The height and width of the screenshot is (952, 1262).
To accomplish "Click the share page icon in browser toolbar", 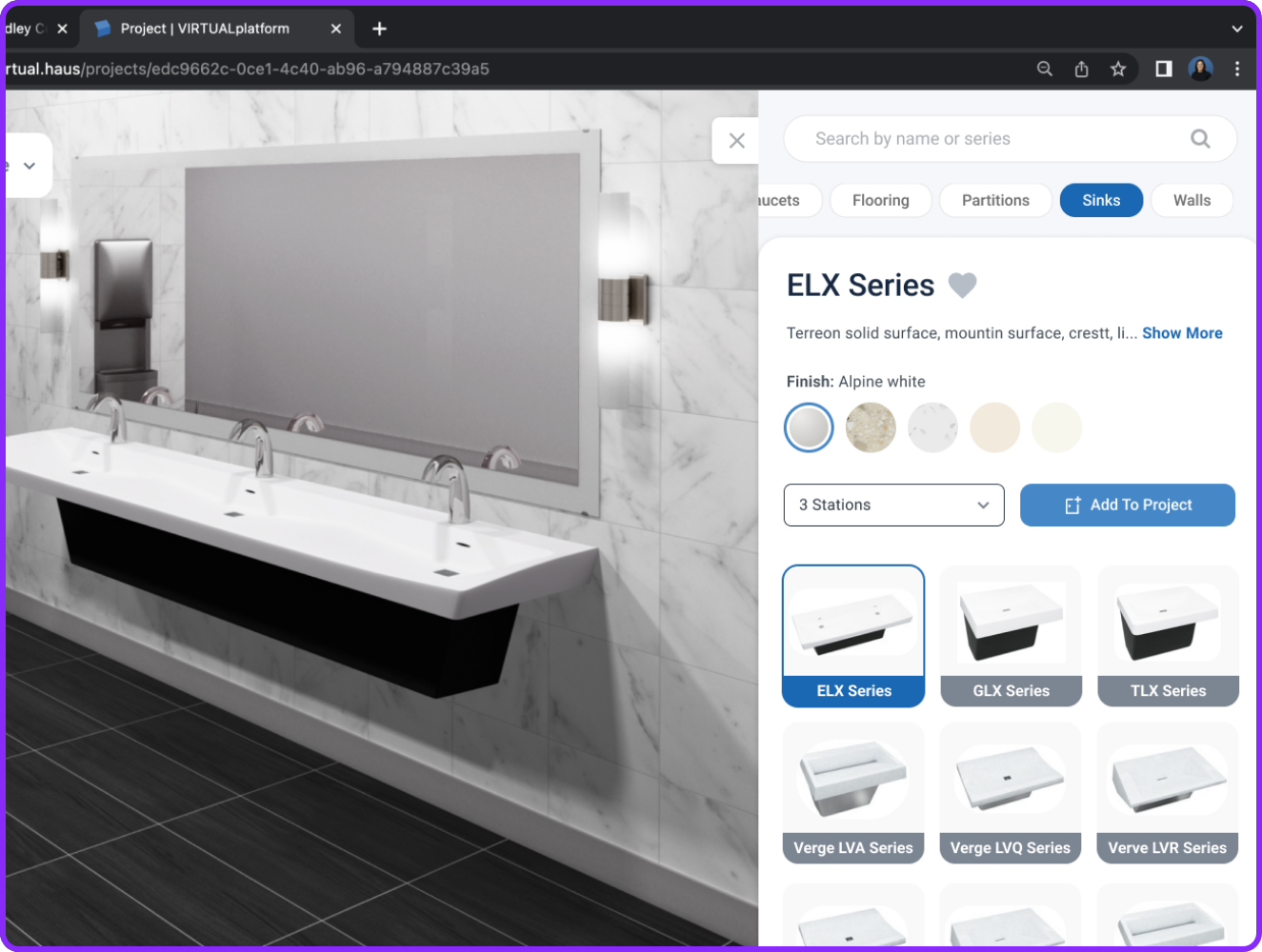I will 1081,69.
